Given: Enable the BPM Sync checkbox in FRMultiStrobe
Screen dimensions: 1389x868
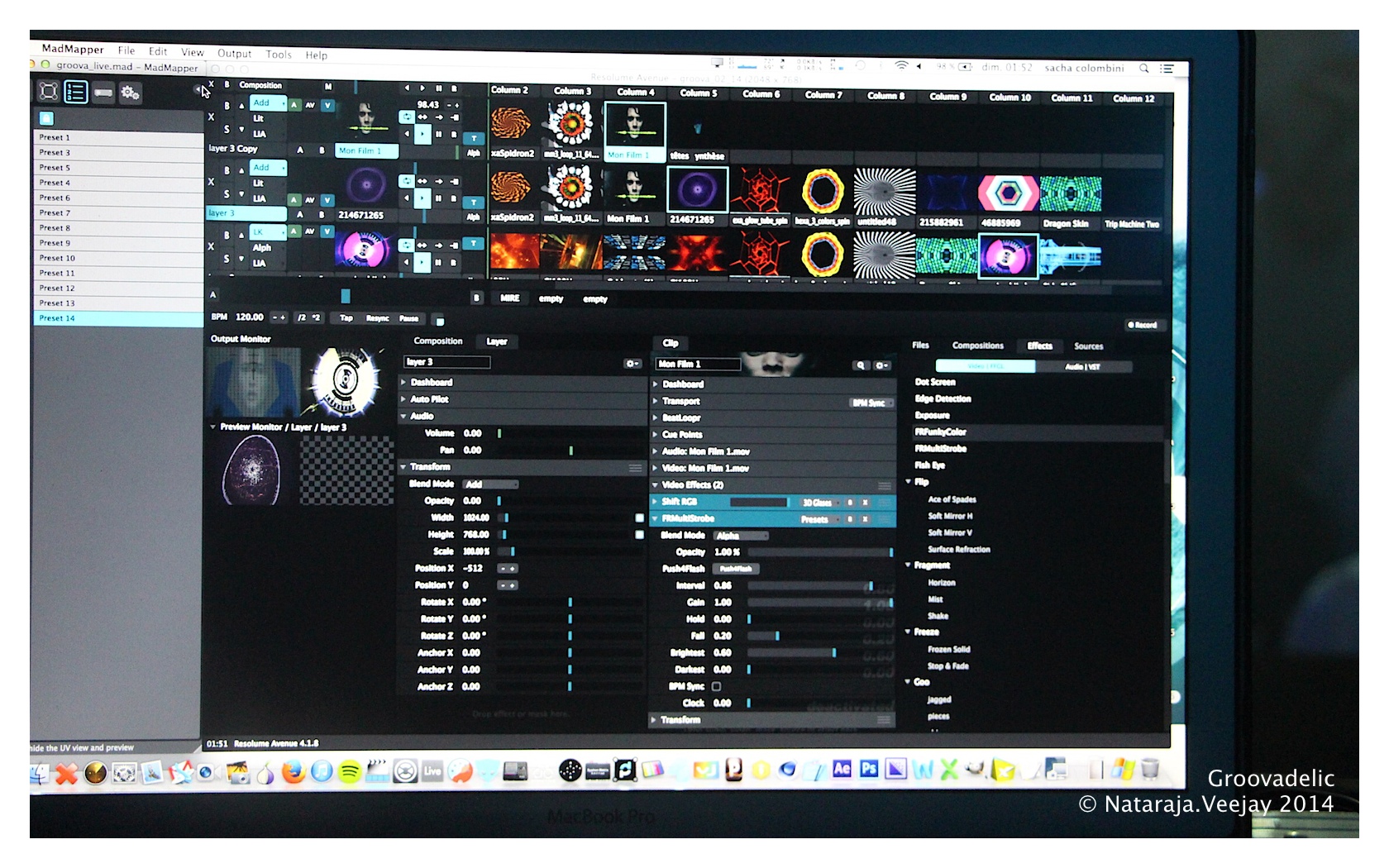Looking at the screenshot, I should pos(717,686).
